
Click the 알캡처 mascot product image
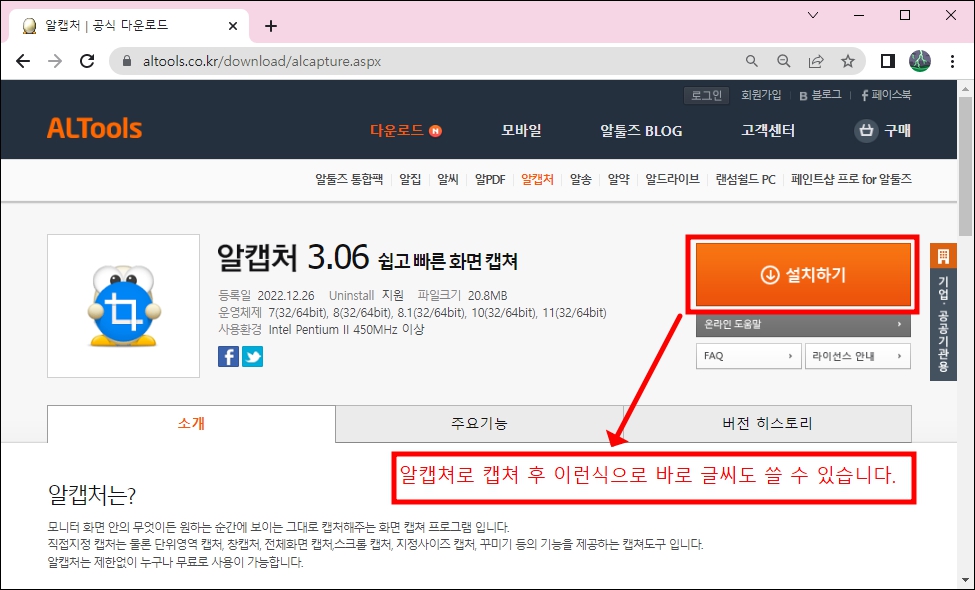click(124, 306)
